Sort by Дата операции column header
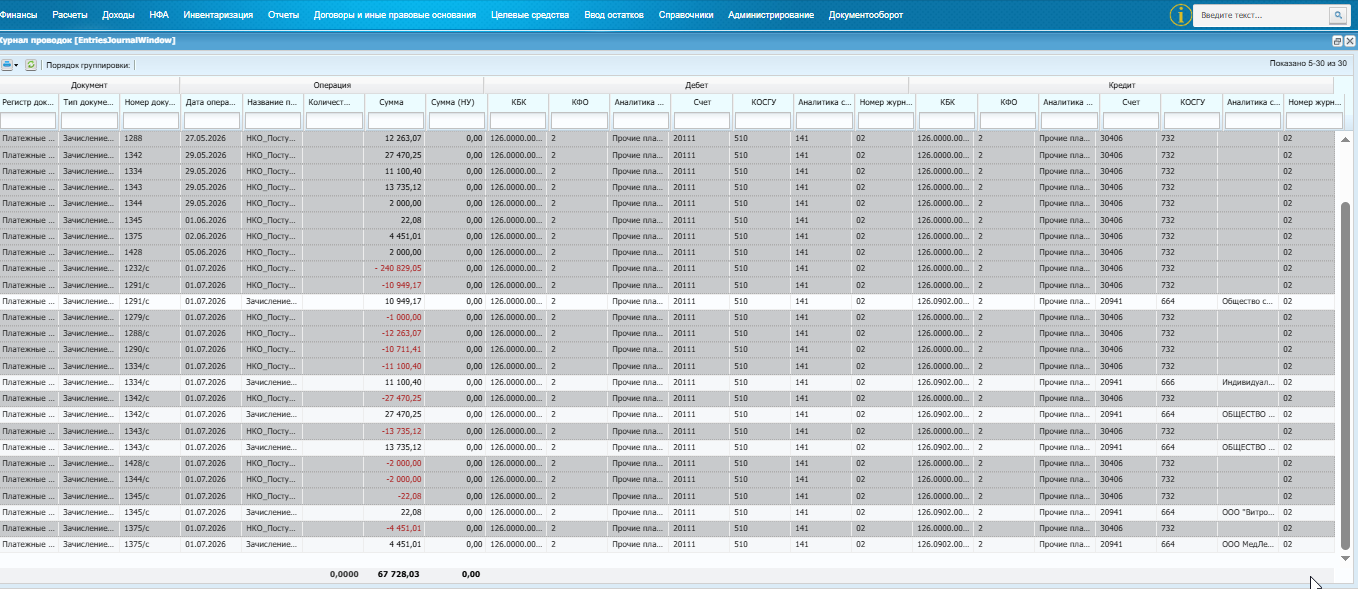 211,102
